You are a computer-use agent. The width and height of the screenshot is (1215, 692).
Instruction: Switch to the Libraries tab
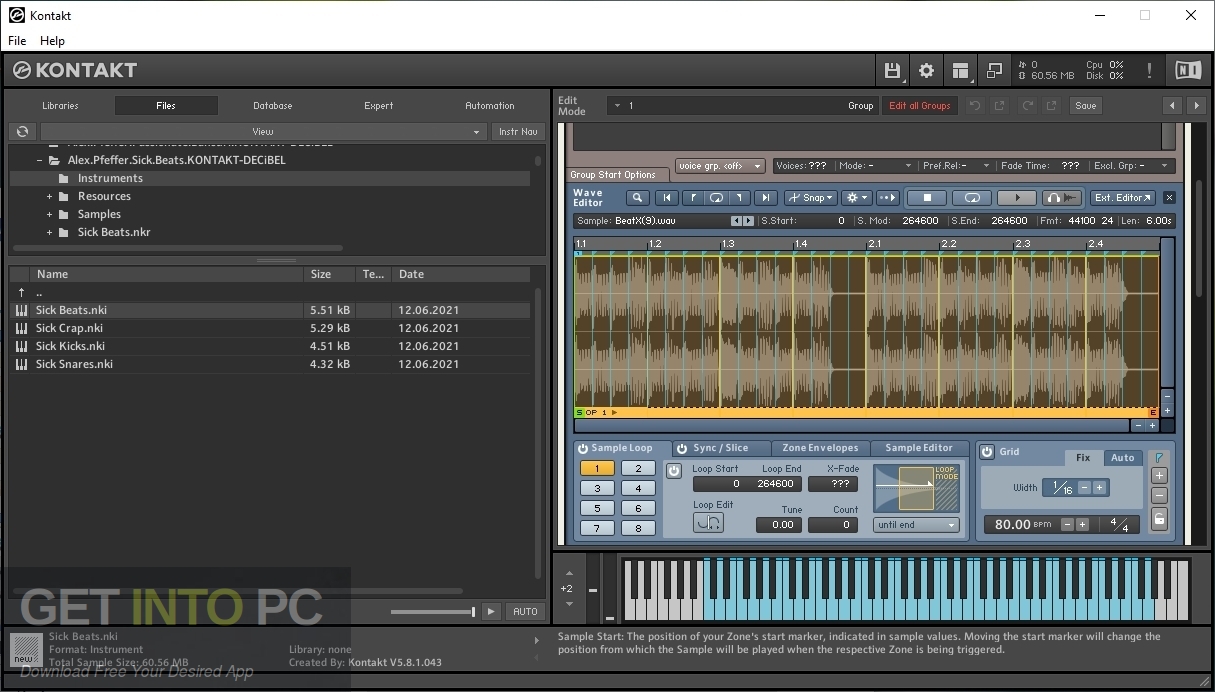tap(60, 105)
